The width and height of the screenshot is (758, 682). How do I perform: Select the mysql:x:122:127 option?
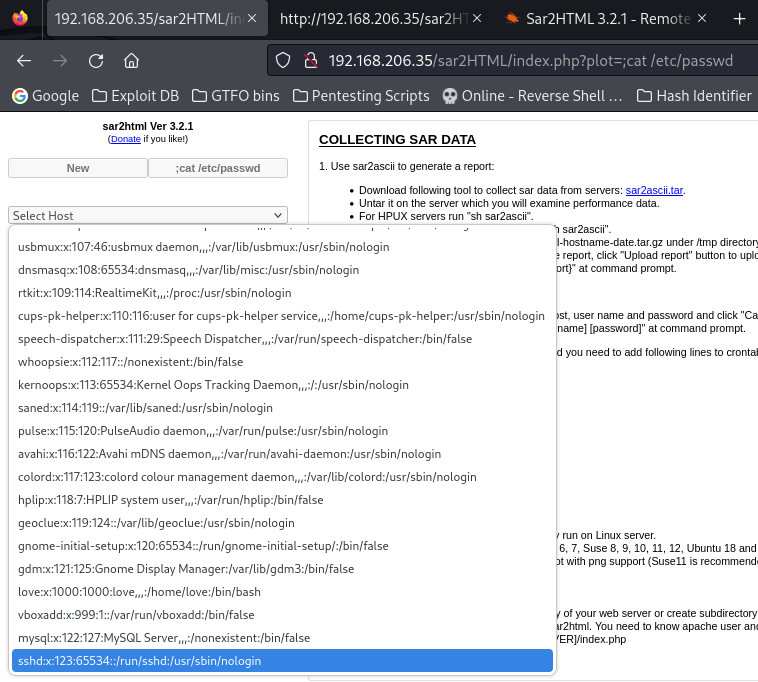pos(164,638)
